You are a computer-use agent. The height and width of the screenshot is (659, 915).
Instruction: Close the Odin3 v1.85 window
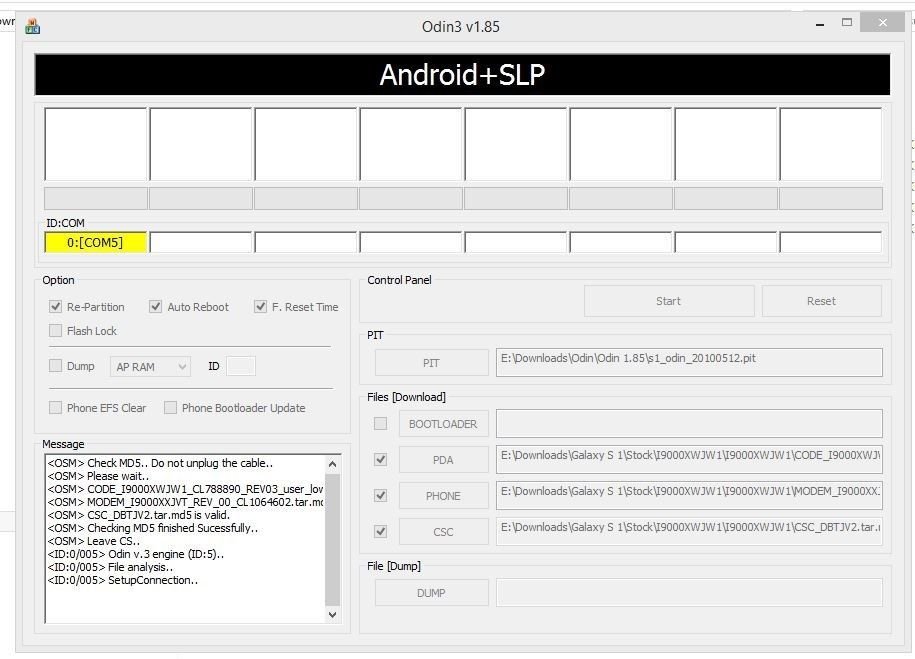pos(882,23)
